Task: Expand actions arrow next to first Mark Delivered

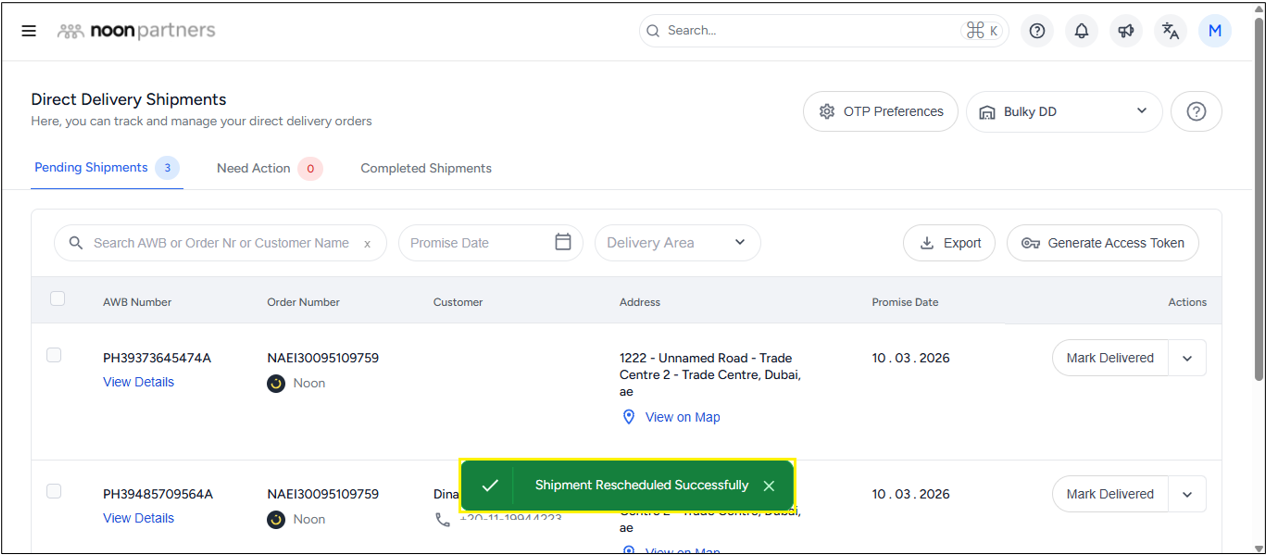Action: click(1187, 358)
